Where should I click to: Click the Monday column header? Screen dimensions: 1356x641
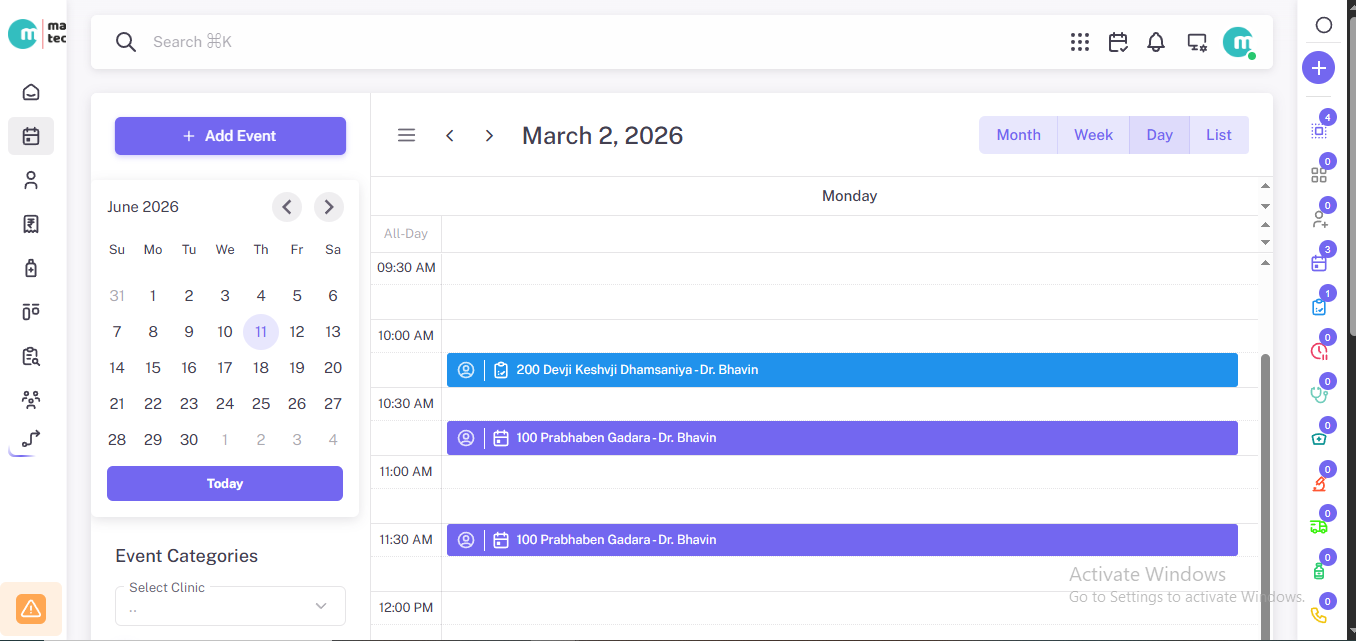pyautogui.click(x=849, y=196)
